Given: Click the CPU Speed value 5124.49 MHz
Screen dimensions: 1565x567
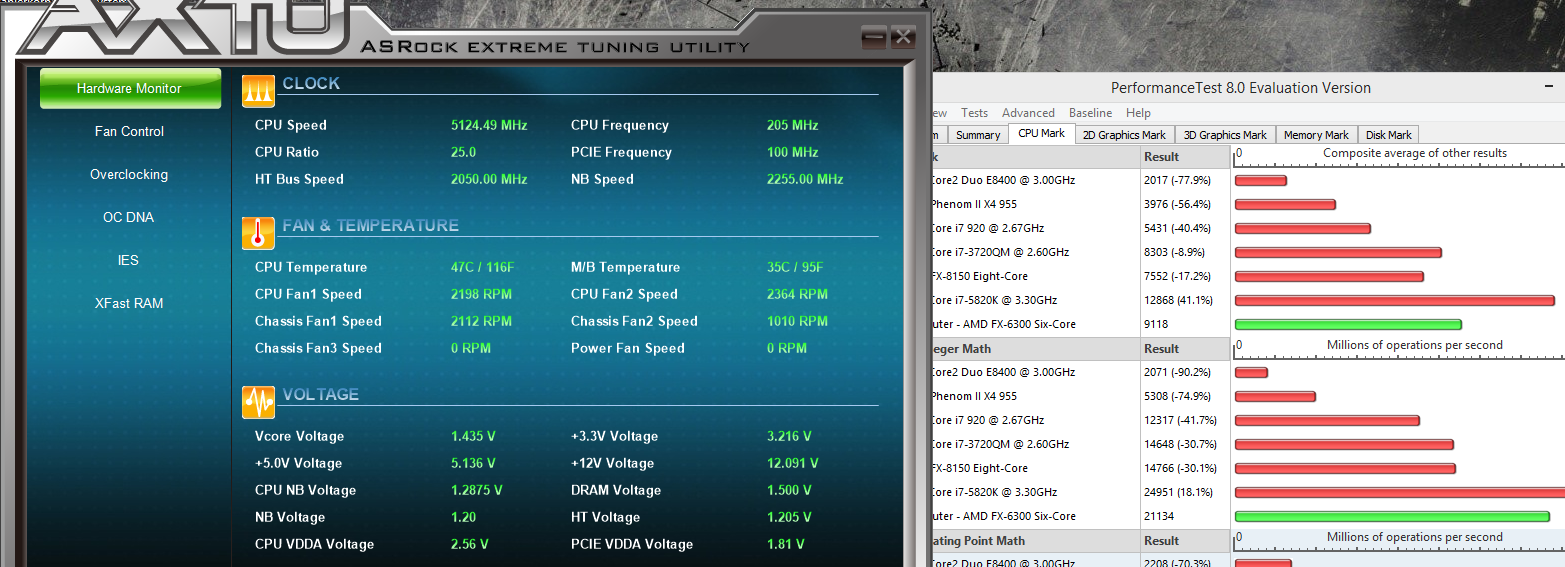Looking at the screenshot, I should click(489, 125).
